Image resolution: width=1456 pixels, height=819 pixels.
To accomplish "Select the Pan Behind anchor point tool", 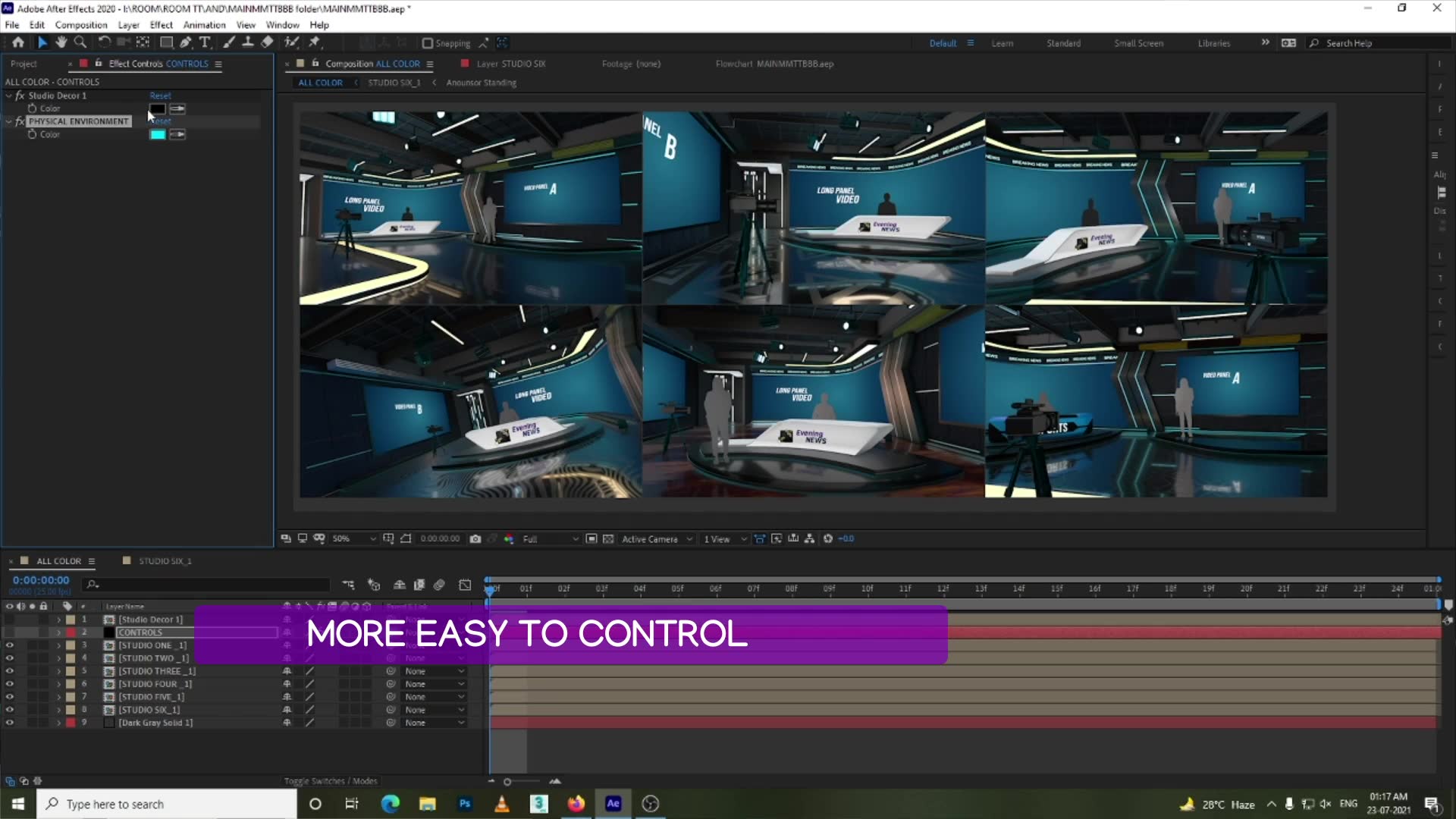I will [143, 42].
